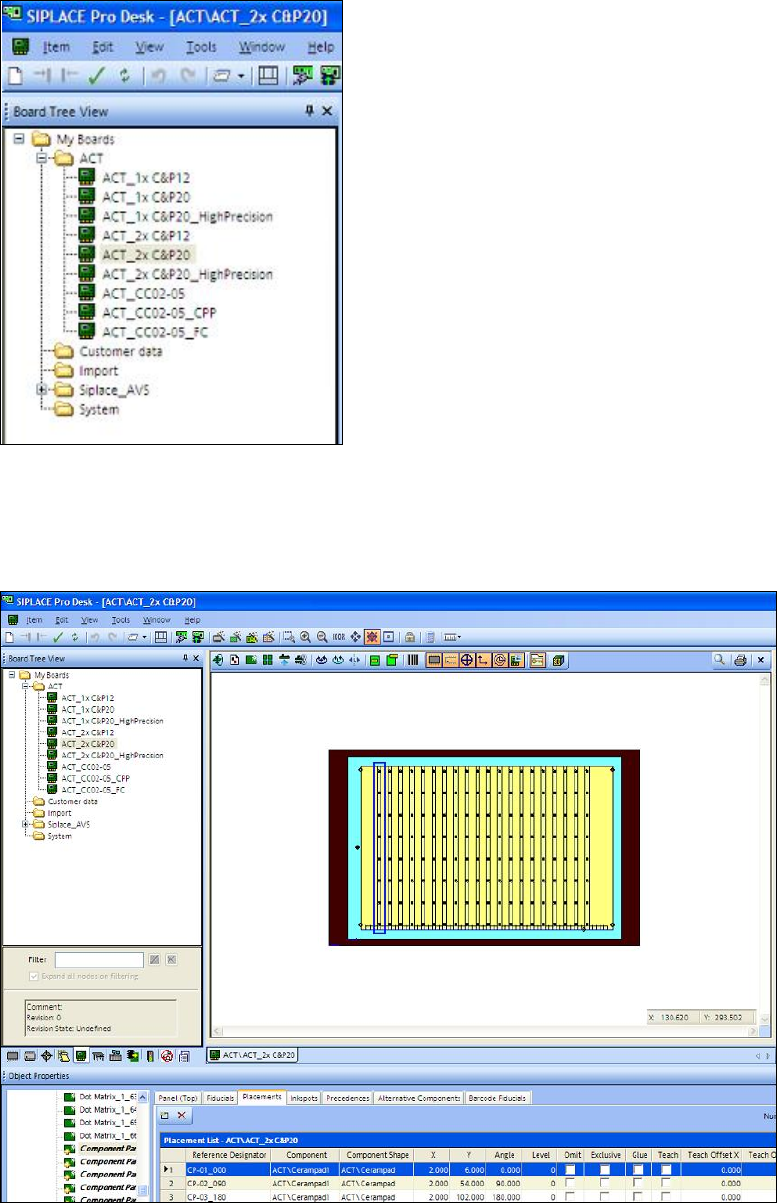Switch to the Fiducials tab
The width and height of the screenshot is (777, 1203).
coord(222,1097)
